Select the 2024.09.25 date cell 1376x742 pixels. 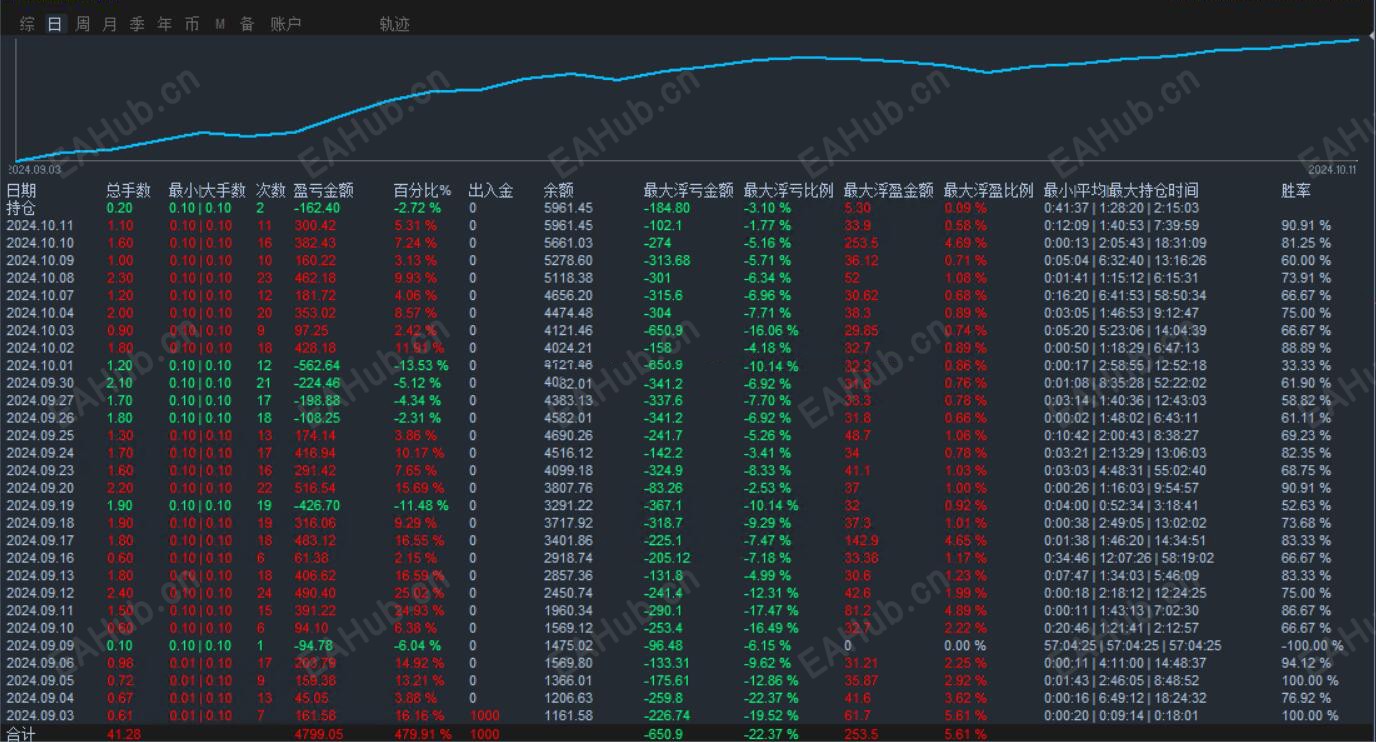40,436
